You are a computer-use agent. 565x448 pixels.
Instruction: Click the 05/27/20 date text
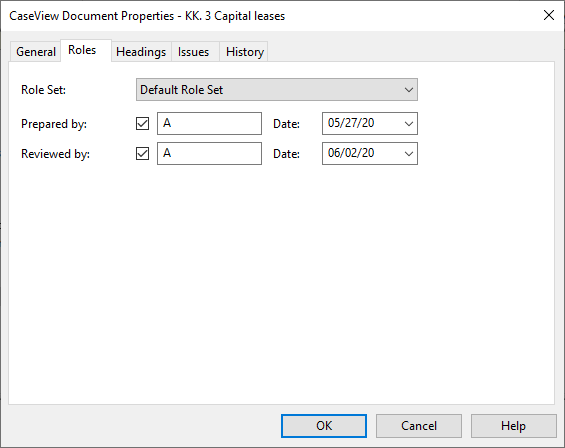(351, 123)
